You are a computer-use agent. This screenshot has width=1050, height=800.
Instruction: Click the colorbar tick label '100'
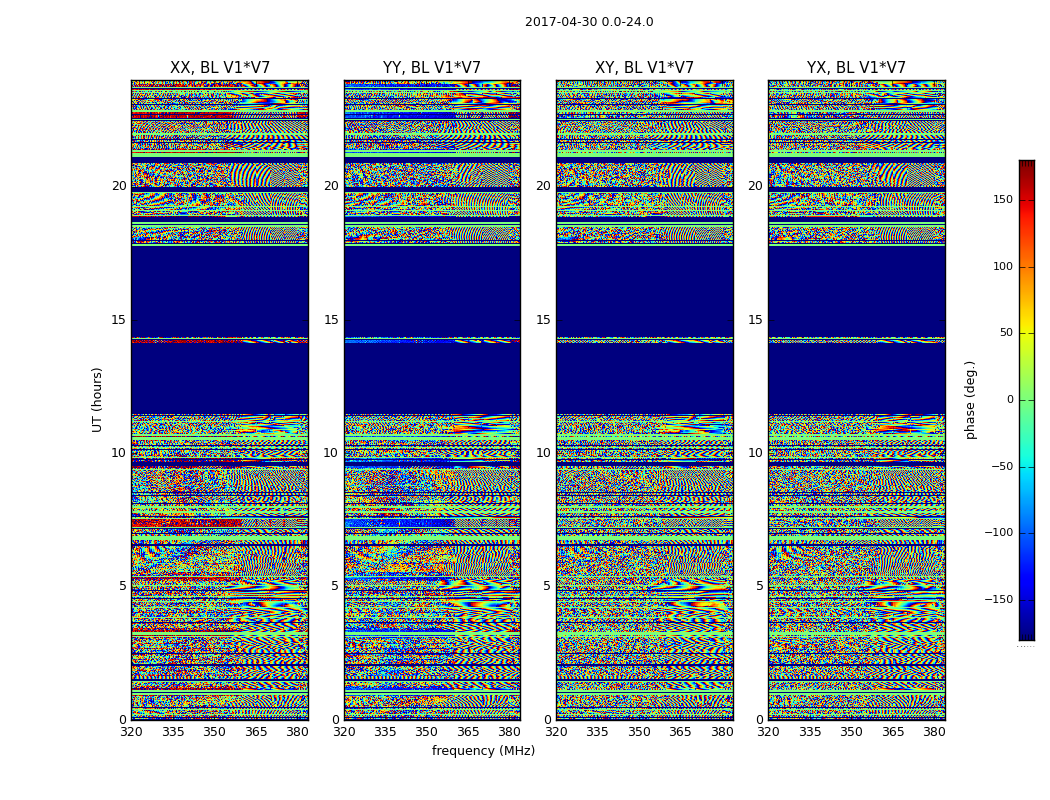click(x=1003, y=266)
